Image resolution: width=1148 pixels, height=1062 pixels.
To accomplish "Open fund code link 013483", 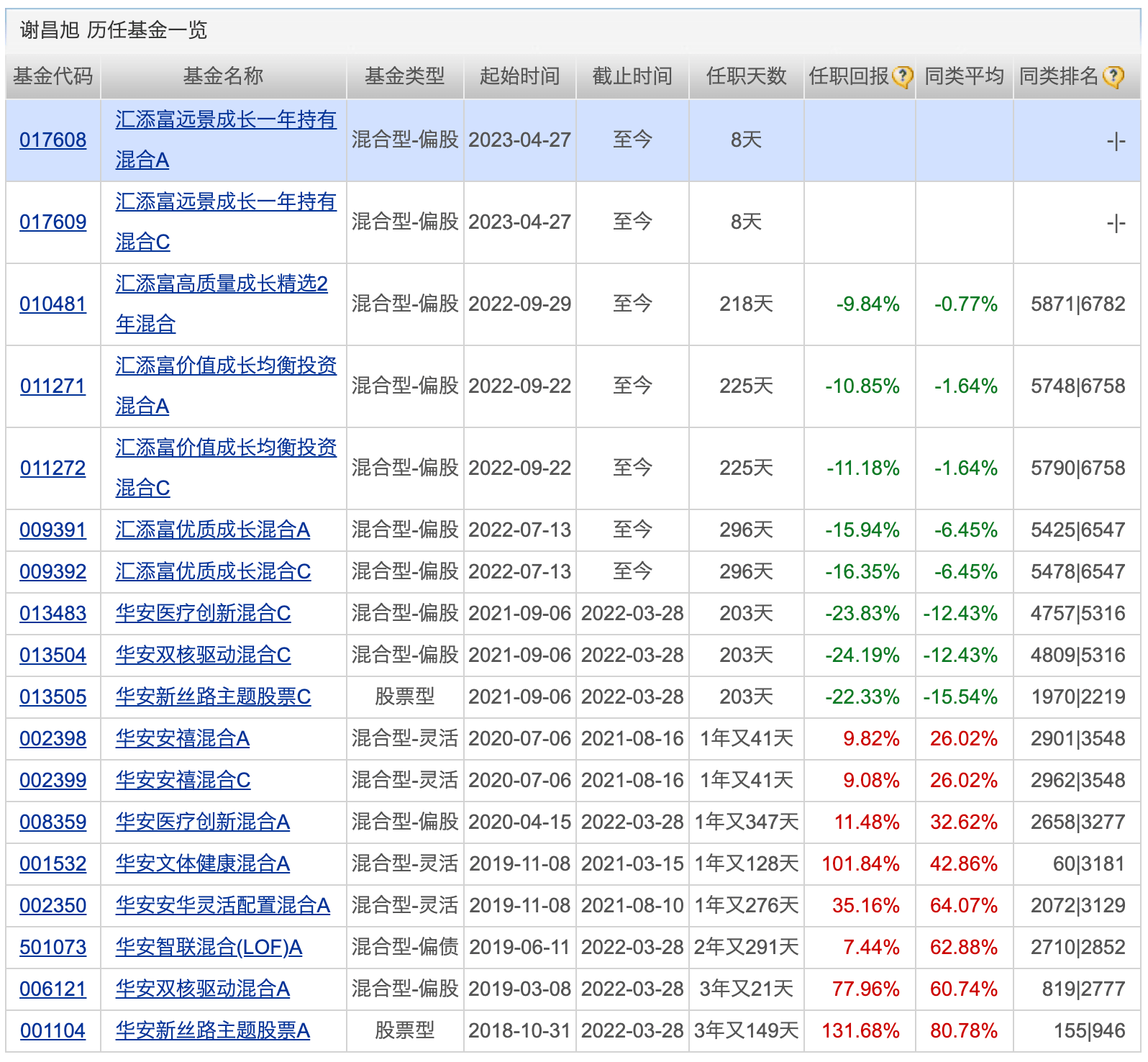I will tap(53, 614).
